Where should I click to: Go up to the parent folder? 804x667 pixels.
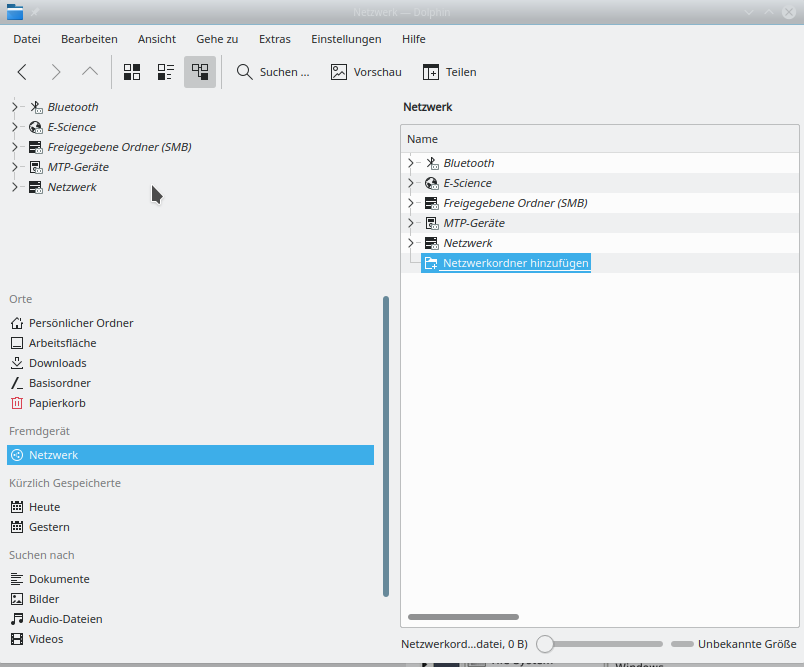pyautogui.click(x=90, y=72)
